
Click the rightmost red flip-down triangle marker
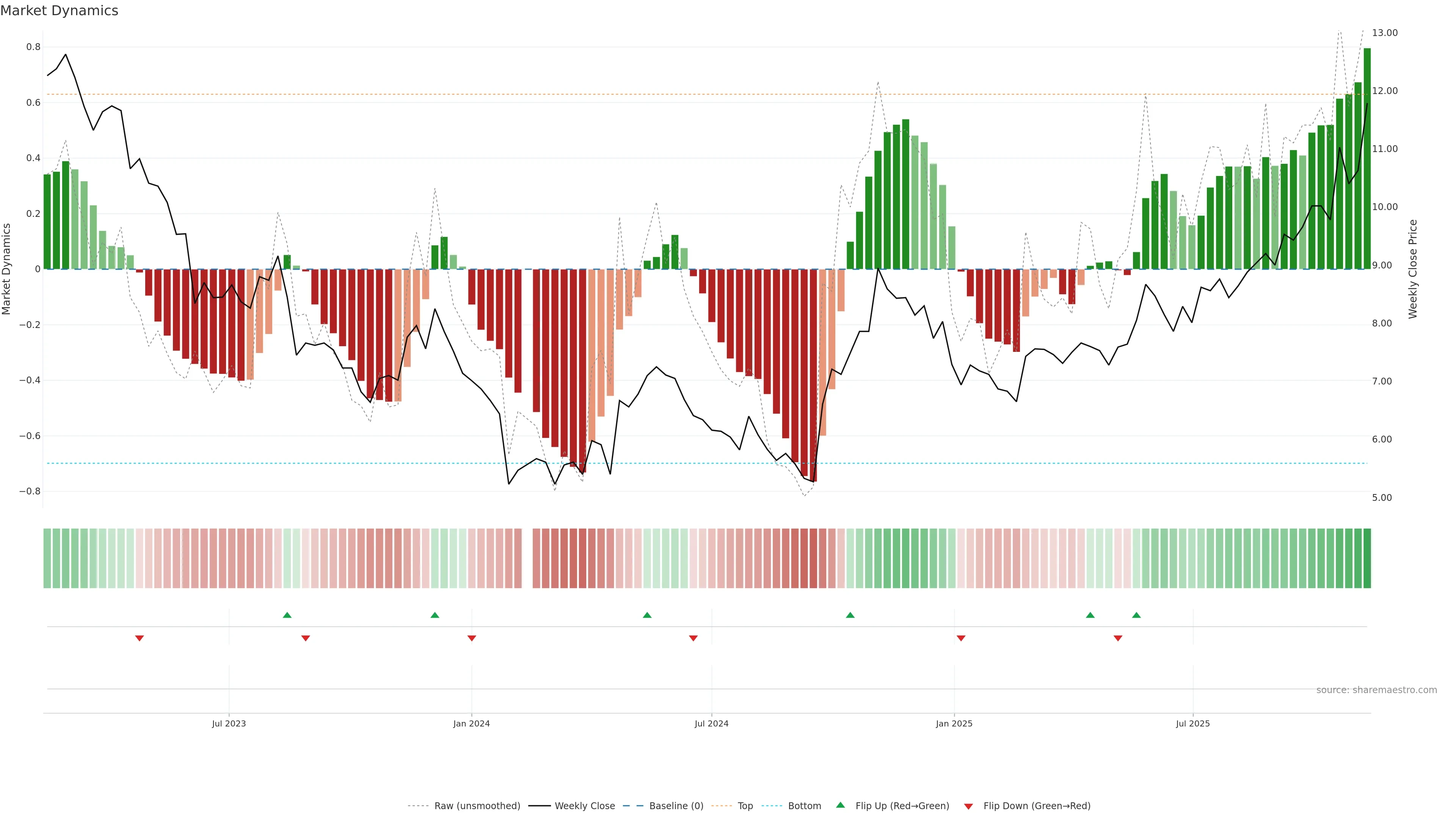pyautogui.click(x=1117, y=638)
